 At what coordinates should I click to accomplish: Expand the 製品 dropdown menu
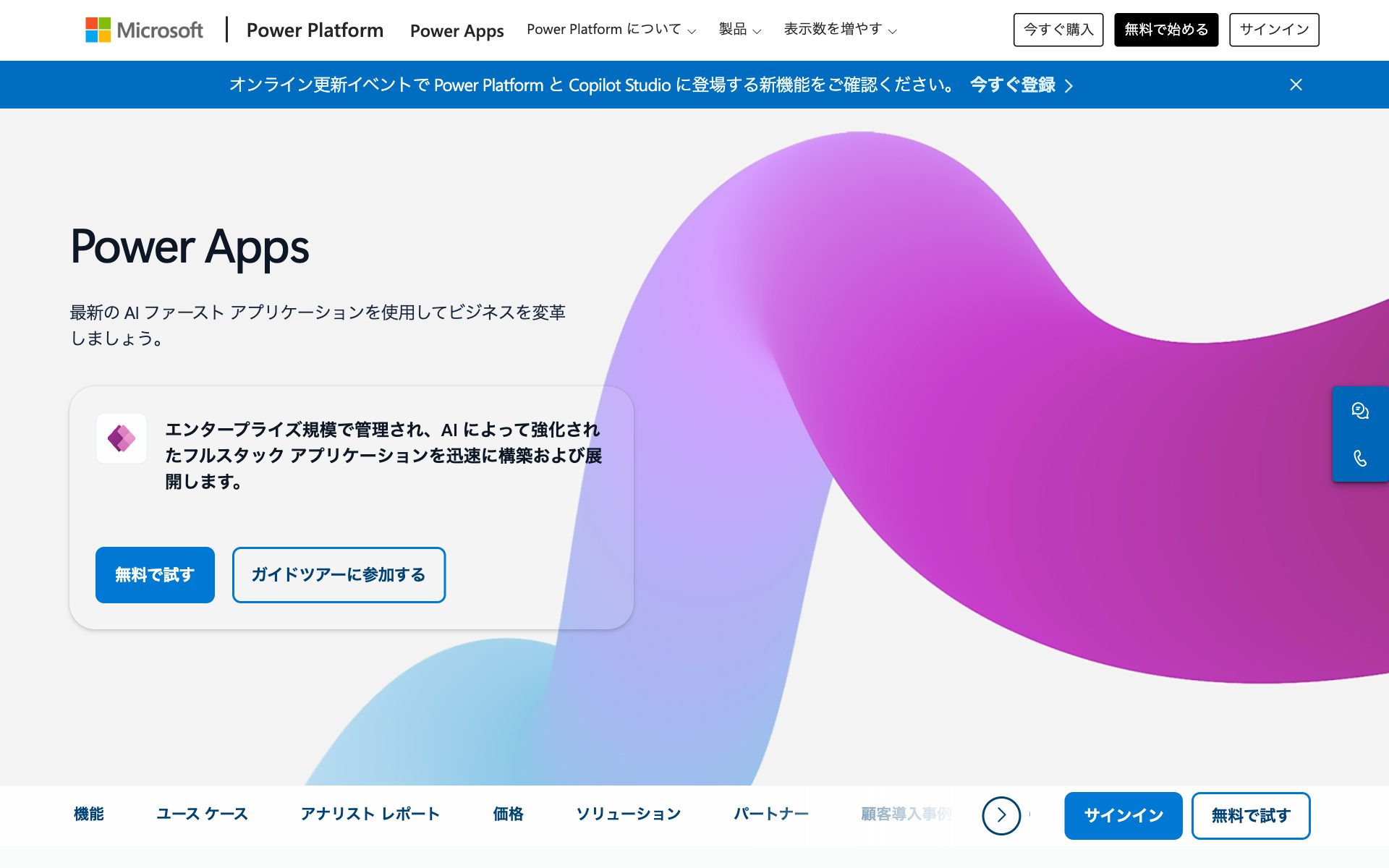point(739,30)
